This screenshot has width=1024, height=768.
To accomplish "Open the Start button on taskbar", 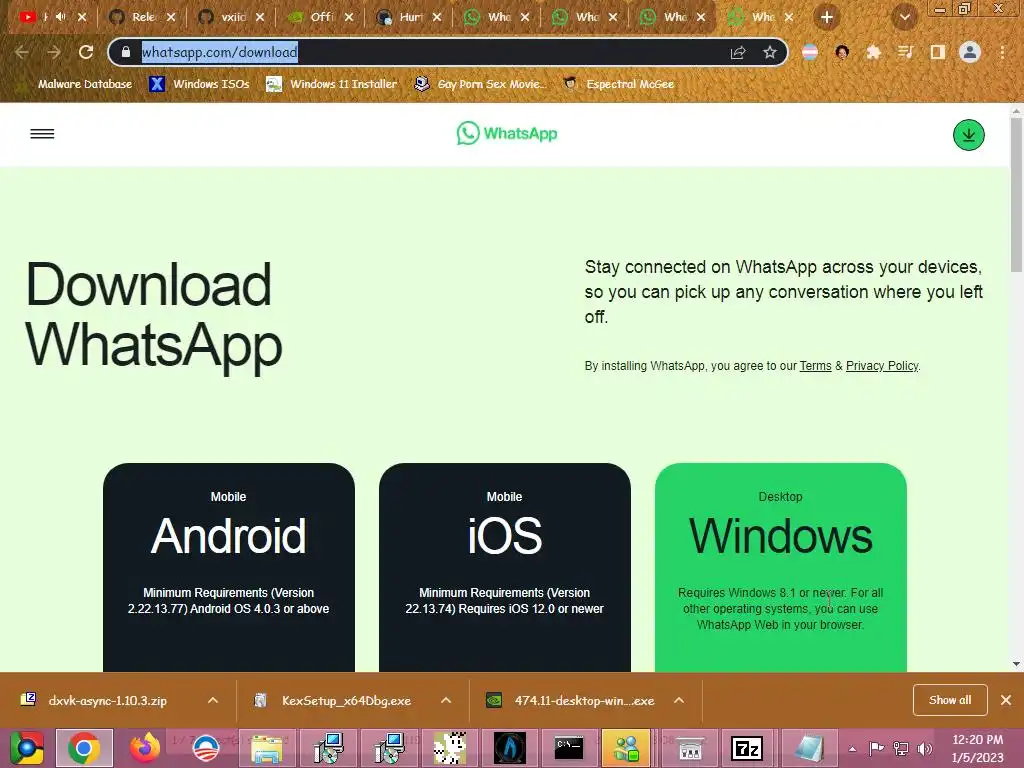I will tap(26, 748).
